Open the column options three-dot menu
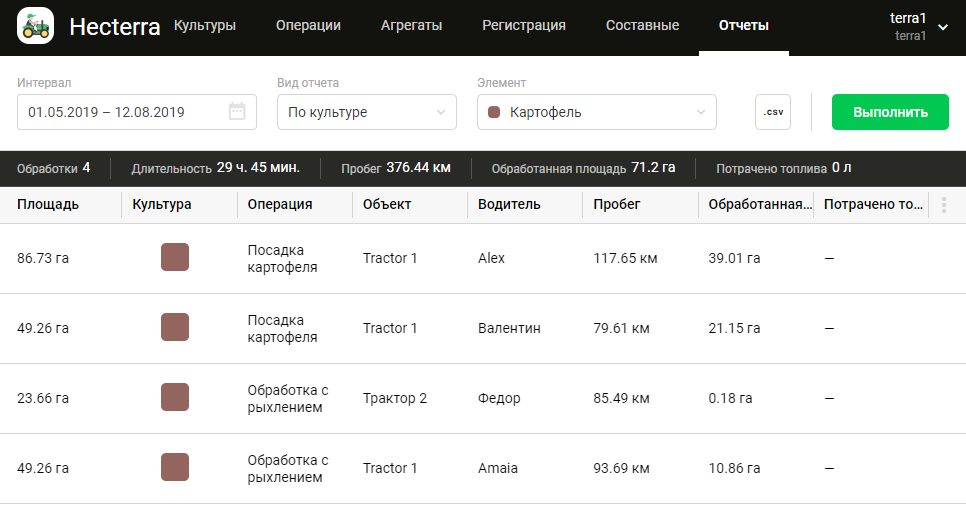Viewport: 966px width, 515px height. [x=944, y=205]
